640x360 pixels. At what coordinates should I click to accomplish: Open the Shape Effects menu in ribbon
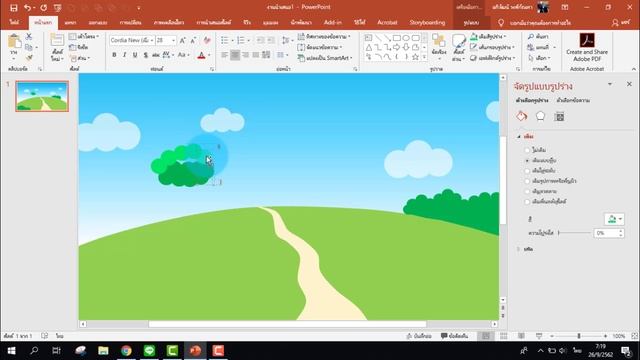[x=493, y=58]
